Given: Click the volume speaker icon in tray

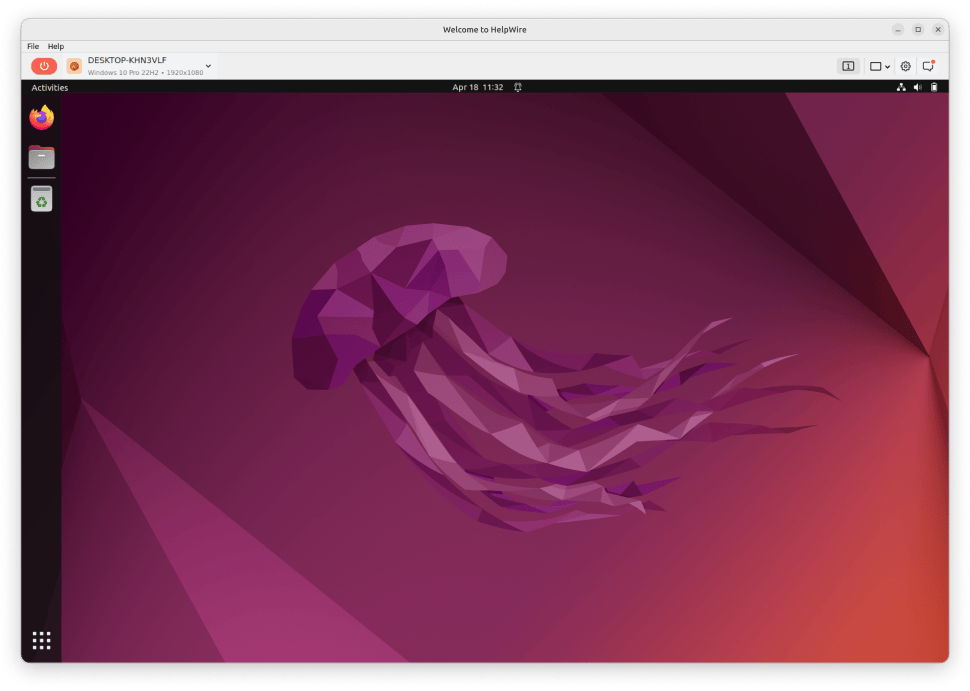Looking at the screenshot, I should point(918,87).
